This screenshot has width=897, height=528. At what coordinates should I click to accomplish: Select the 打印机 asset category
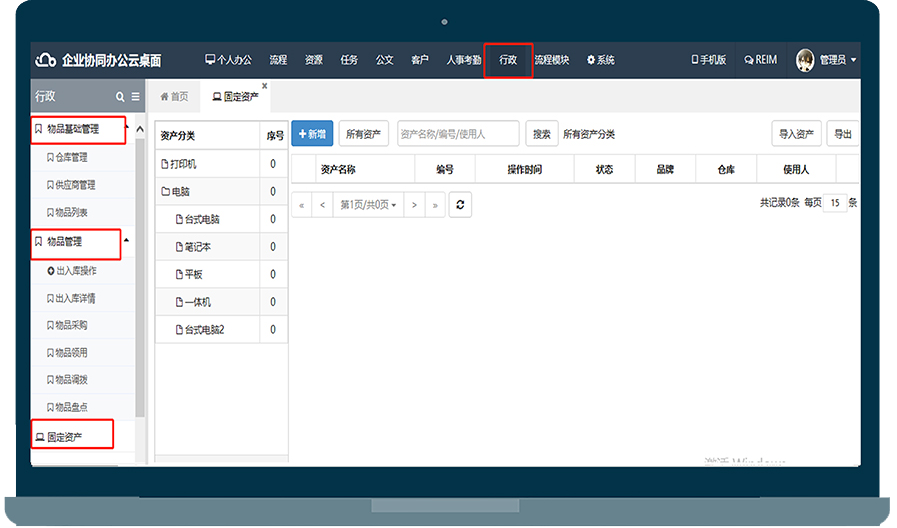click(178, 164)
